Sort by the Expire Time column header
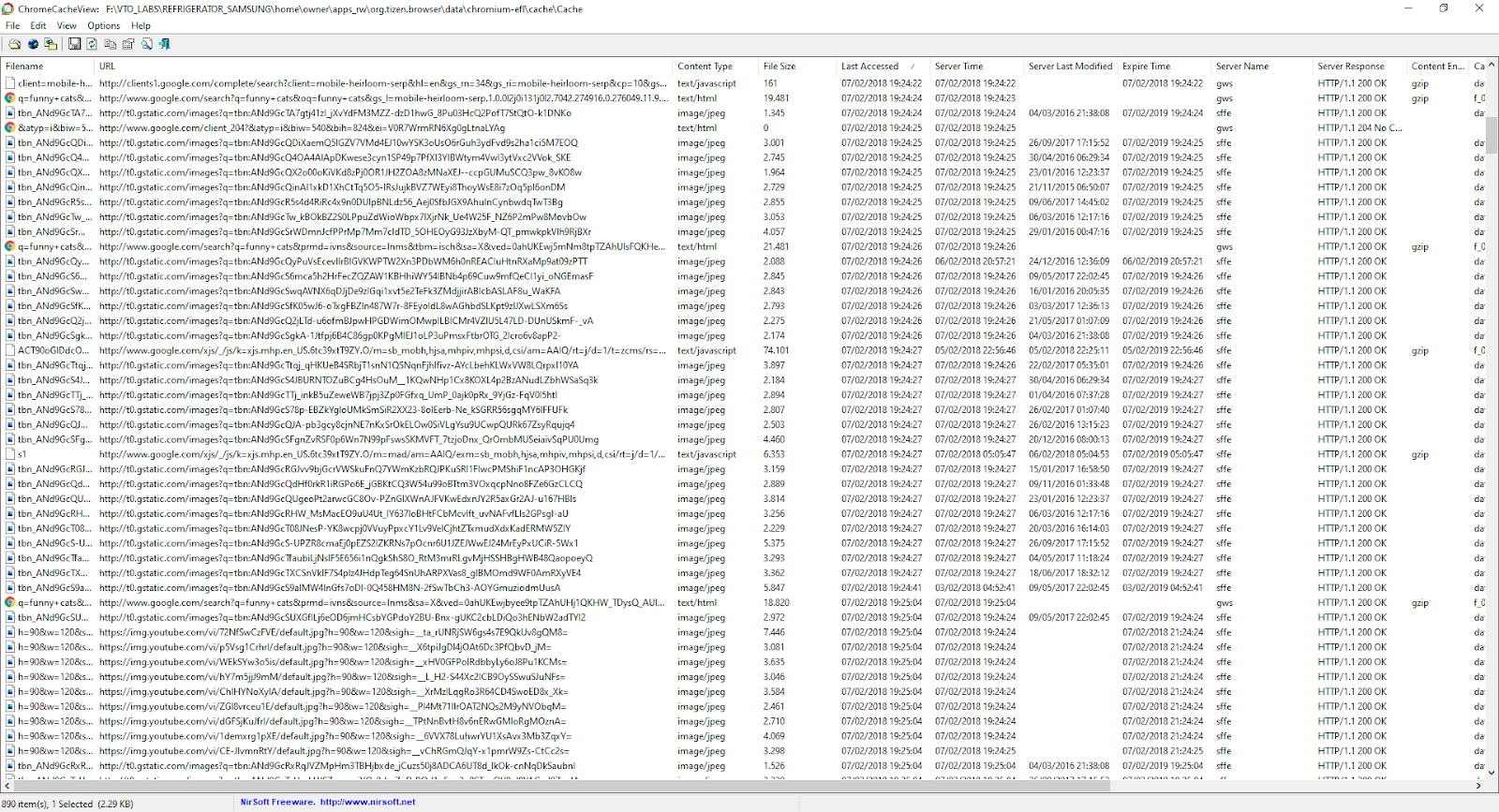 1164,66
